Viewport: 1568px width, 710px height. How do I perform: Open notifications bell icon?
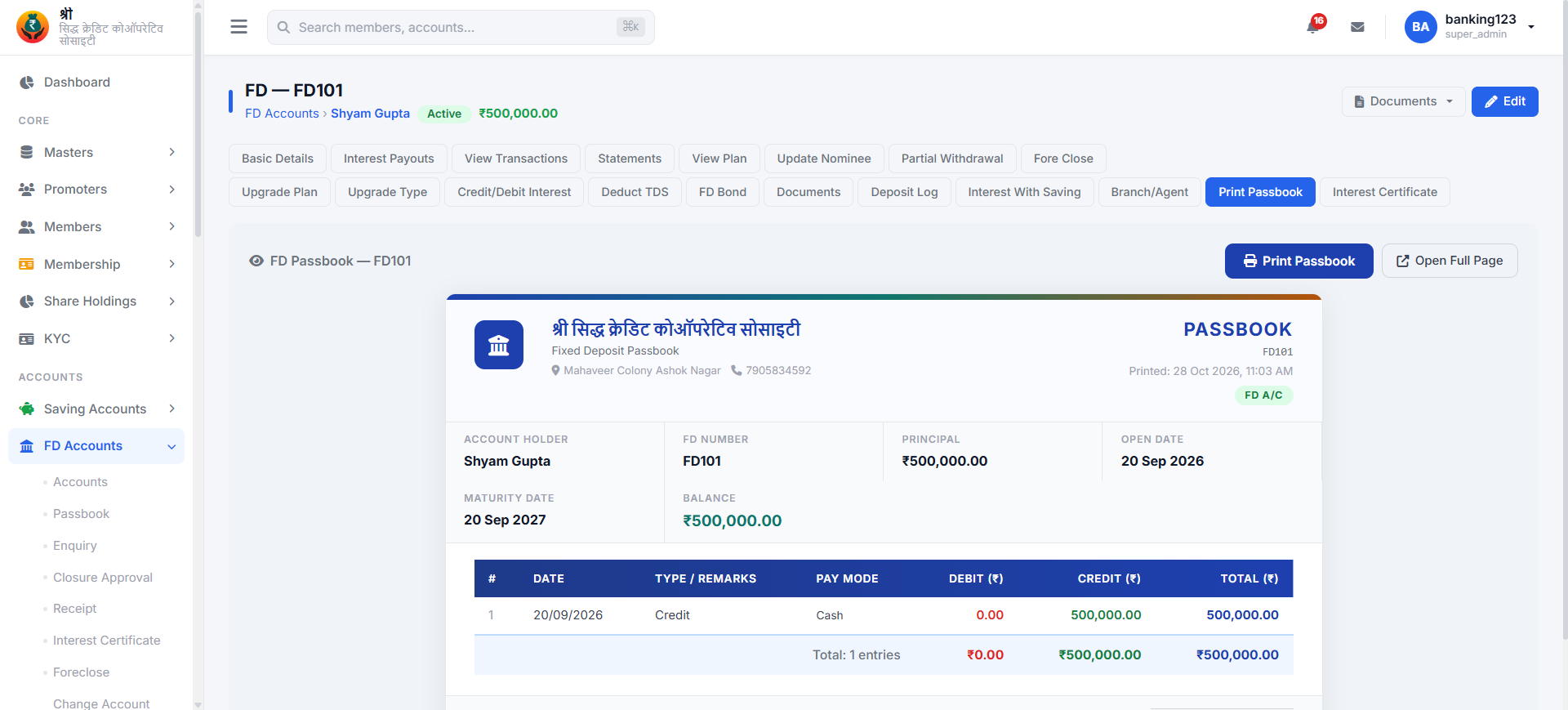[x=1313, y=26]
